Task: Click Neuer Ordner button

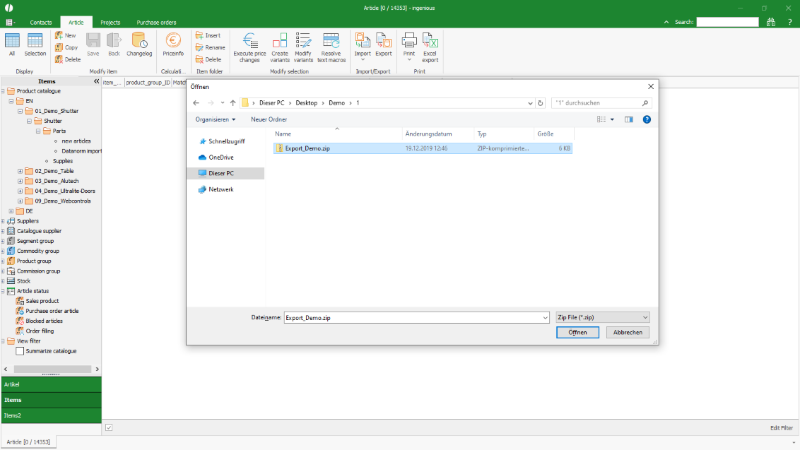Action: pyautogui.click(x=269, y=119)
